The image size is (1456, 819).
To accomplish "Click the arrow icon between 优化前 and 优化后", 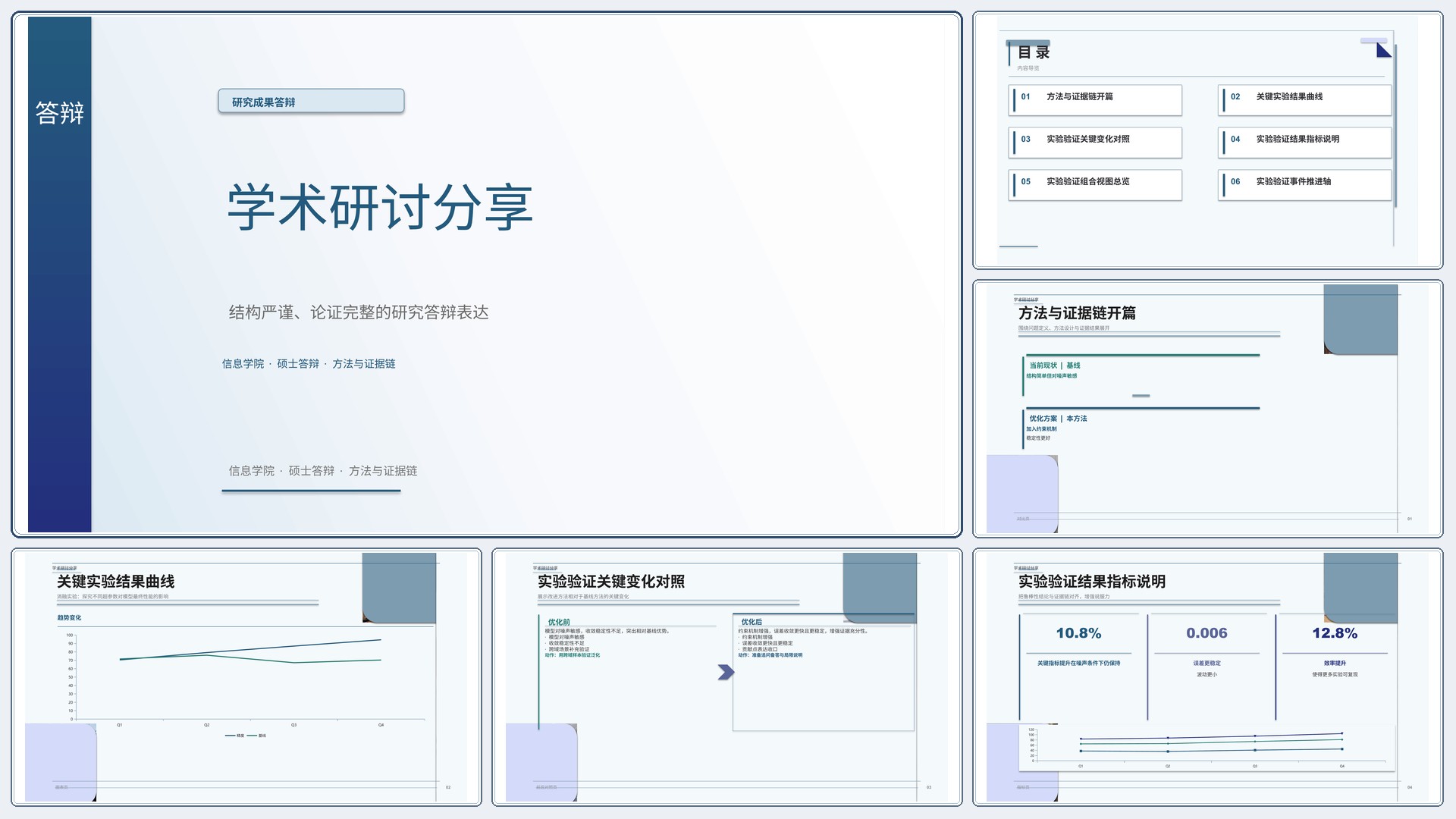I will point(726,672).
